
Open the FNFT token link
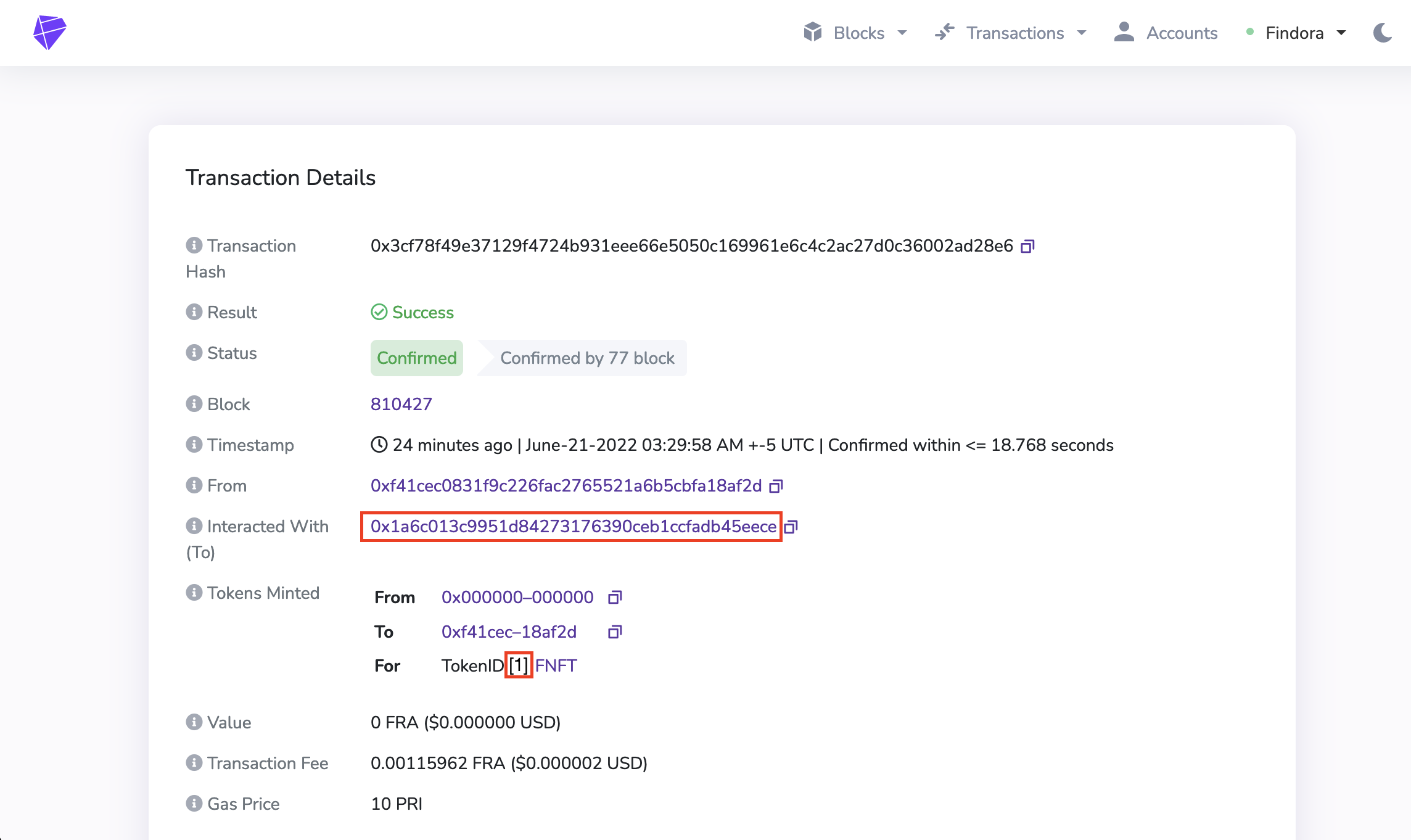click(x=556, y=666)
